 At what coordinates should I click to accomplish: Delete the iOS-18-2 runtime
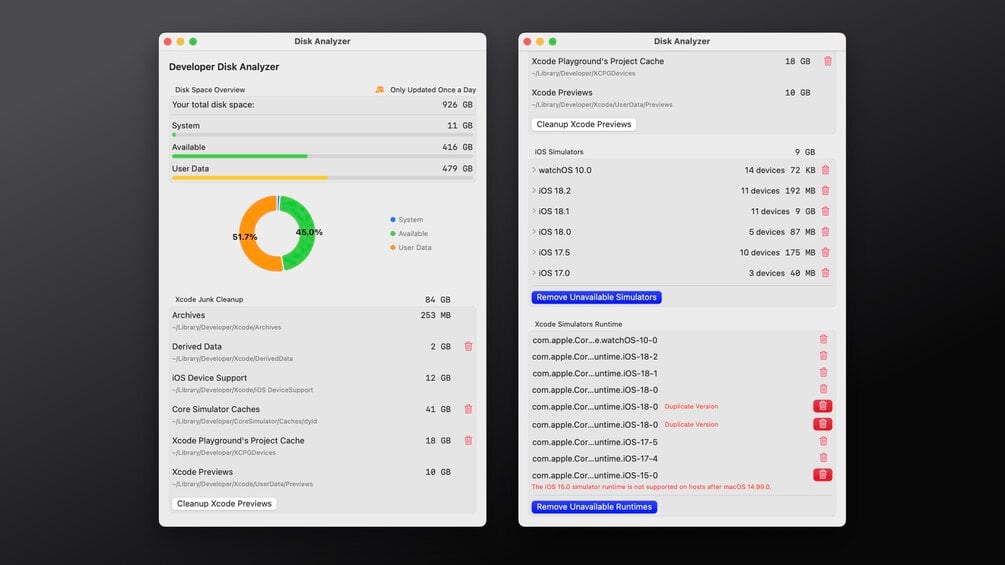823,356
